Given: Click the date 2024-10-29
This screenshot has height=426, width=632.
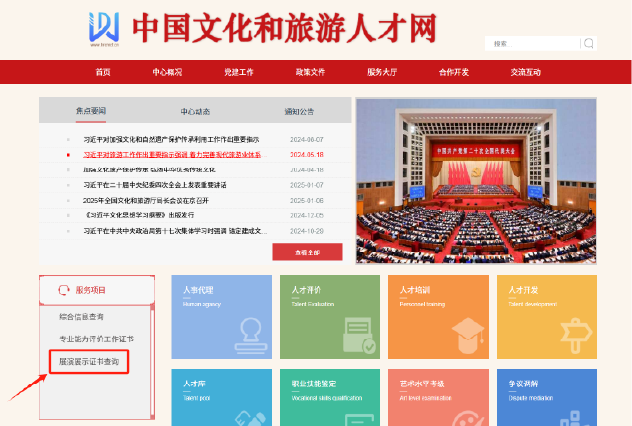Looking at the screenshot, I should [307, 231].
